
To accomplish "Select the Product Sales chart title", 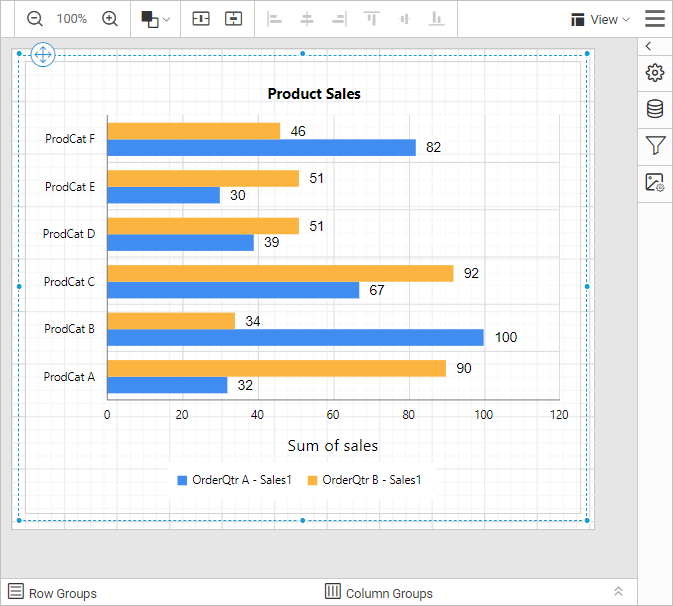I will [x=314, y=94].
